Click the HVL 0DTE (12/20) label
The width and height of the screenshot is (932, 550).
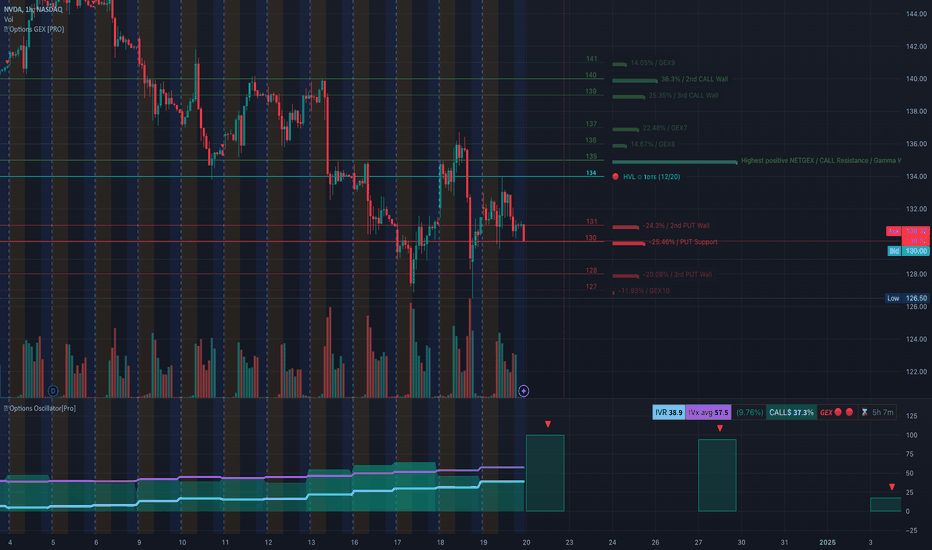(651, 177)
